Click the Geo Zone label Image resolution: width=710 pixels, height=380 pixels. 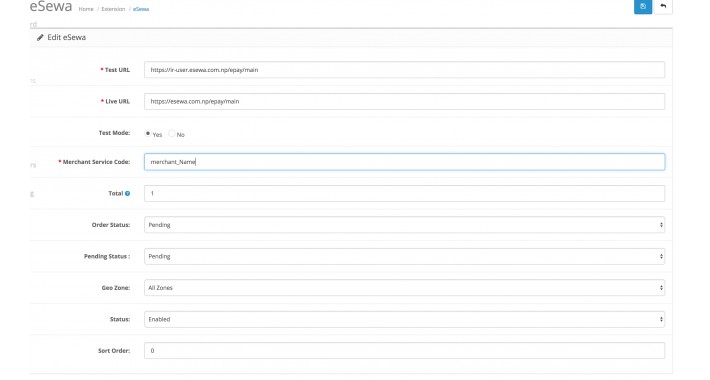click(116, 288)
